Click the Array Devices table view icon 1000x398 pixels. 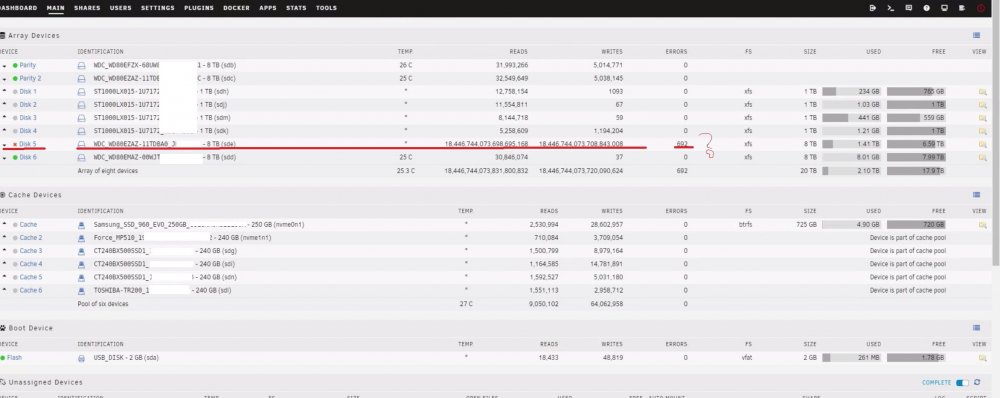[976, 36]
